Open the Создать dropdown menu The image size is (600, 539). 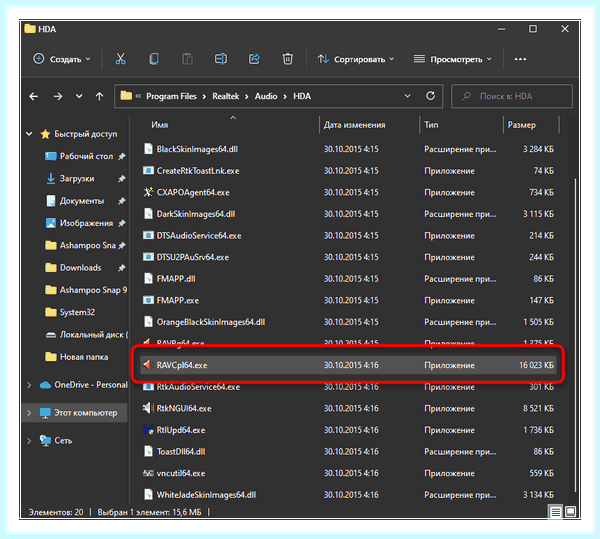coord(62,59)
